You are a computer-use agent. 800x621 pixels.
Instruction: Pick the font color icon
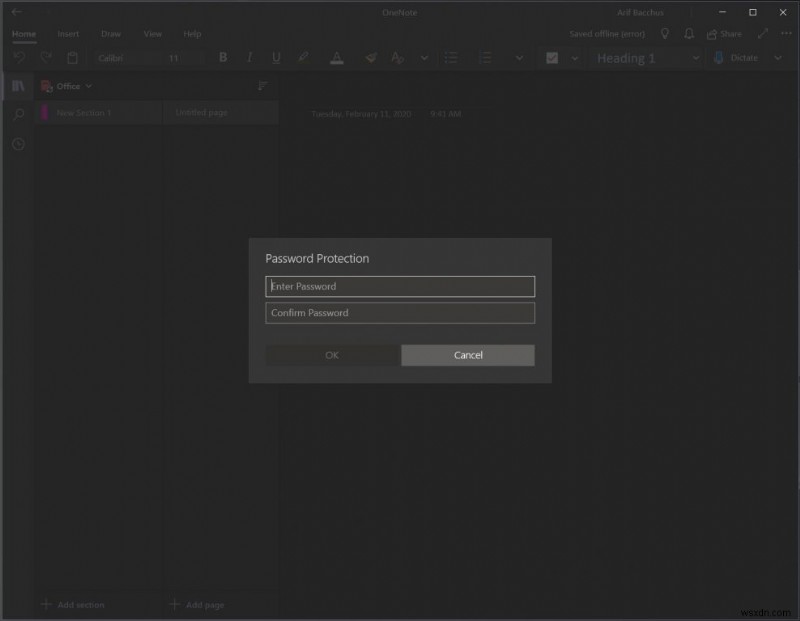tap(337, 58)
